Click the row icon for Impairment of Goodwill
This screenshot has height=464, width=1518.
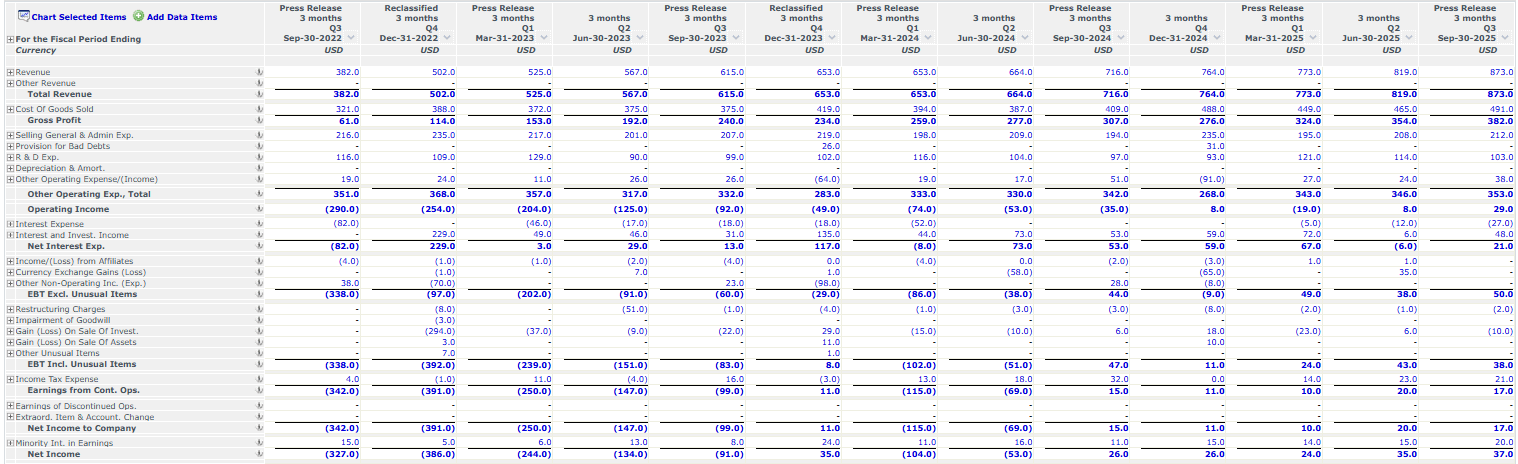point(259,320)
